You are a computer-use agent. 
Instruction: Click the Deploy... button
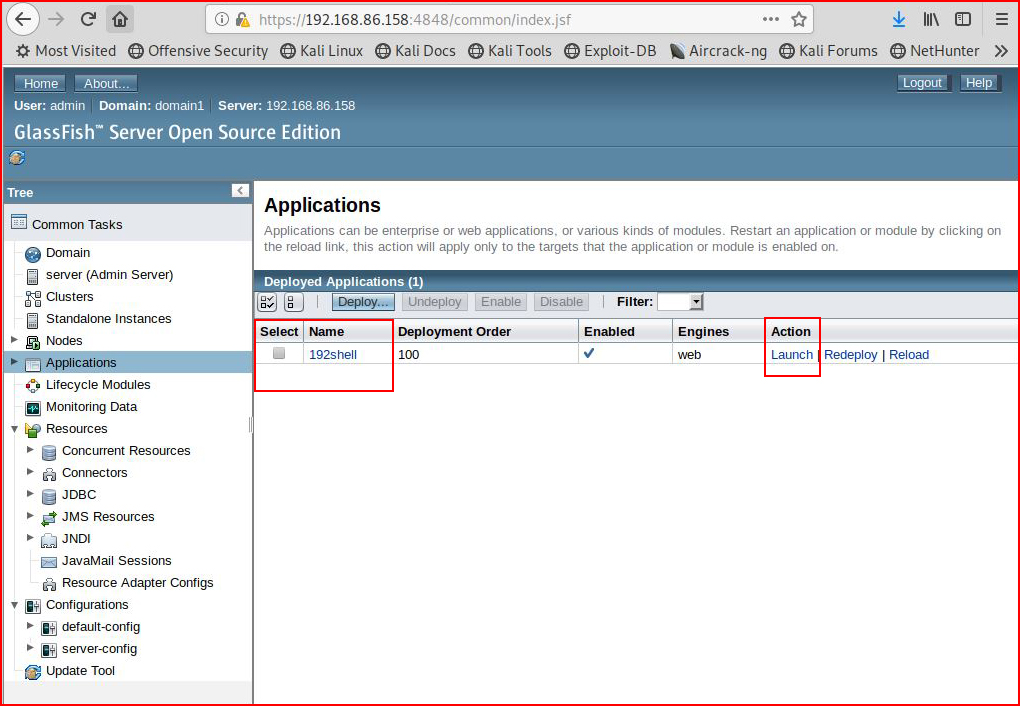click(x=363, y=302)
